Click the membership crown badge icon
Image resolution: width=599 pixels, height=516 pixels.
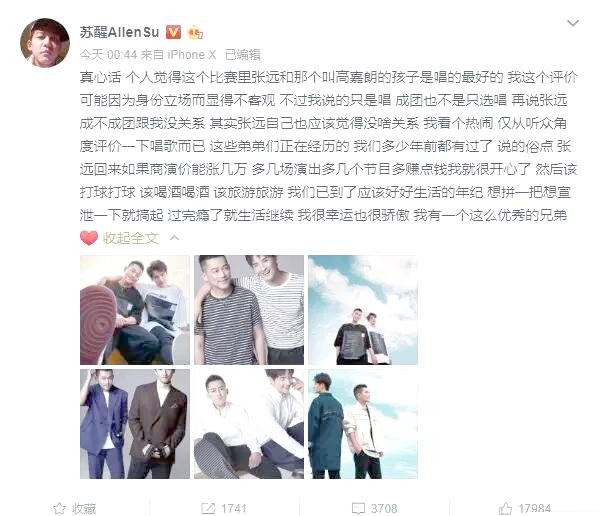[196, 33]
